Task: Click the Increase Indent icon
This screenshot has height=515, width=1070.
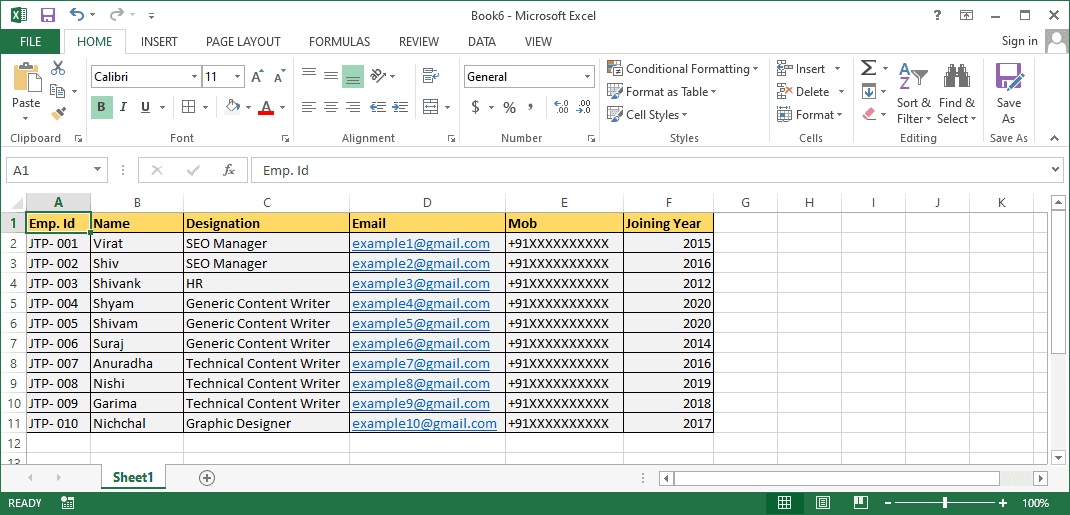Action: click(401, 107)
